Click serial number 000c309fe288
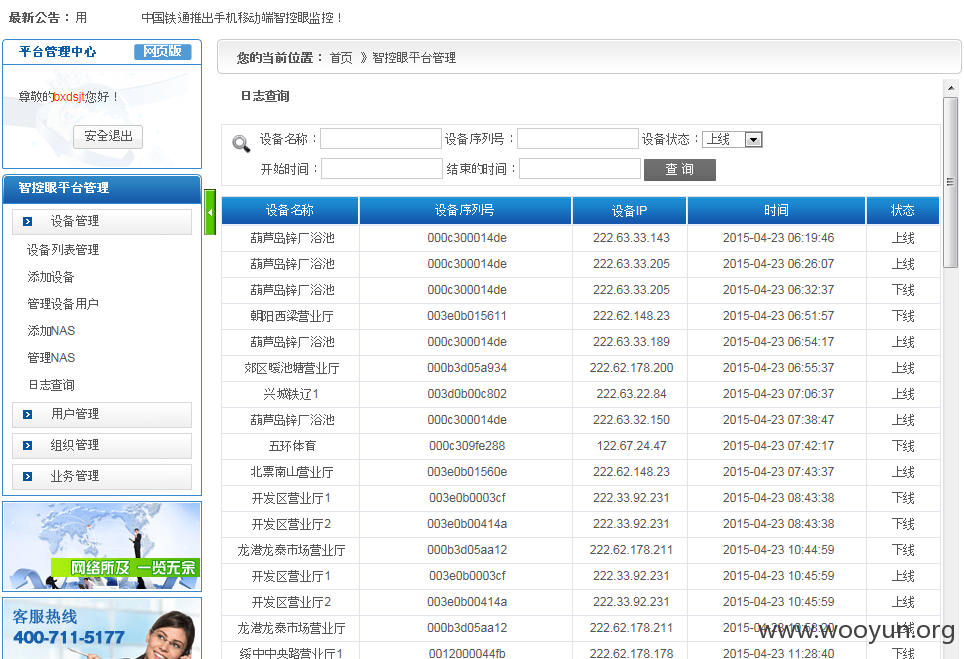The image size is (964, 659). point(467,446)
